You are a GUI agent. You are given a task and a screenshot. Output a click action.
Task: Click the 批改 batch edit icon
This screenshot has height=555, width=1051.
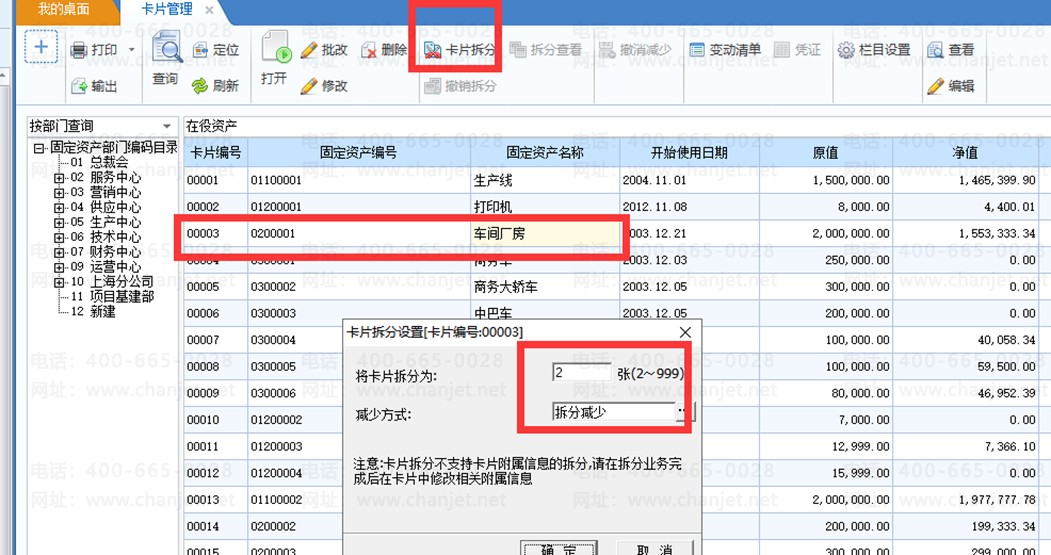tap(309, 50)
